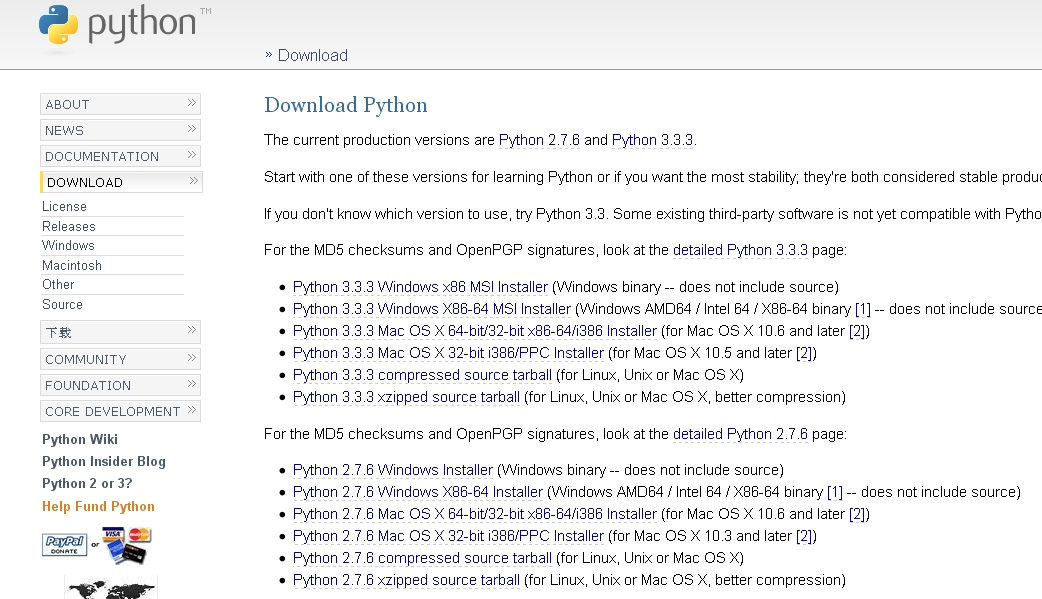
Task: Go to the Windows submenu link
Action: pyautogui.click(x=68, y=245)
